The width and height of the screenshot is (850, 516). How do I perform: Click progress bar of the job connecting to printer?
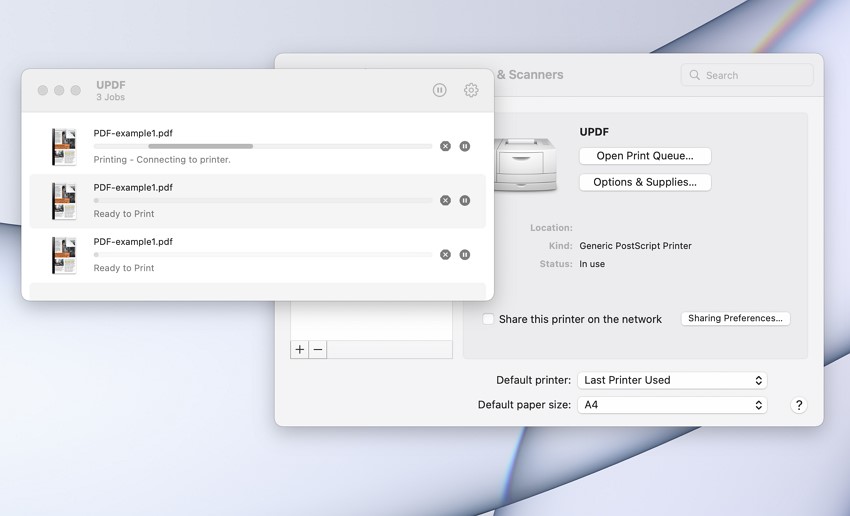coord(263,146)
